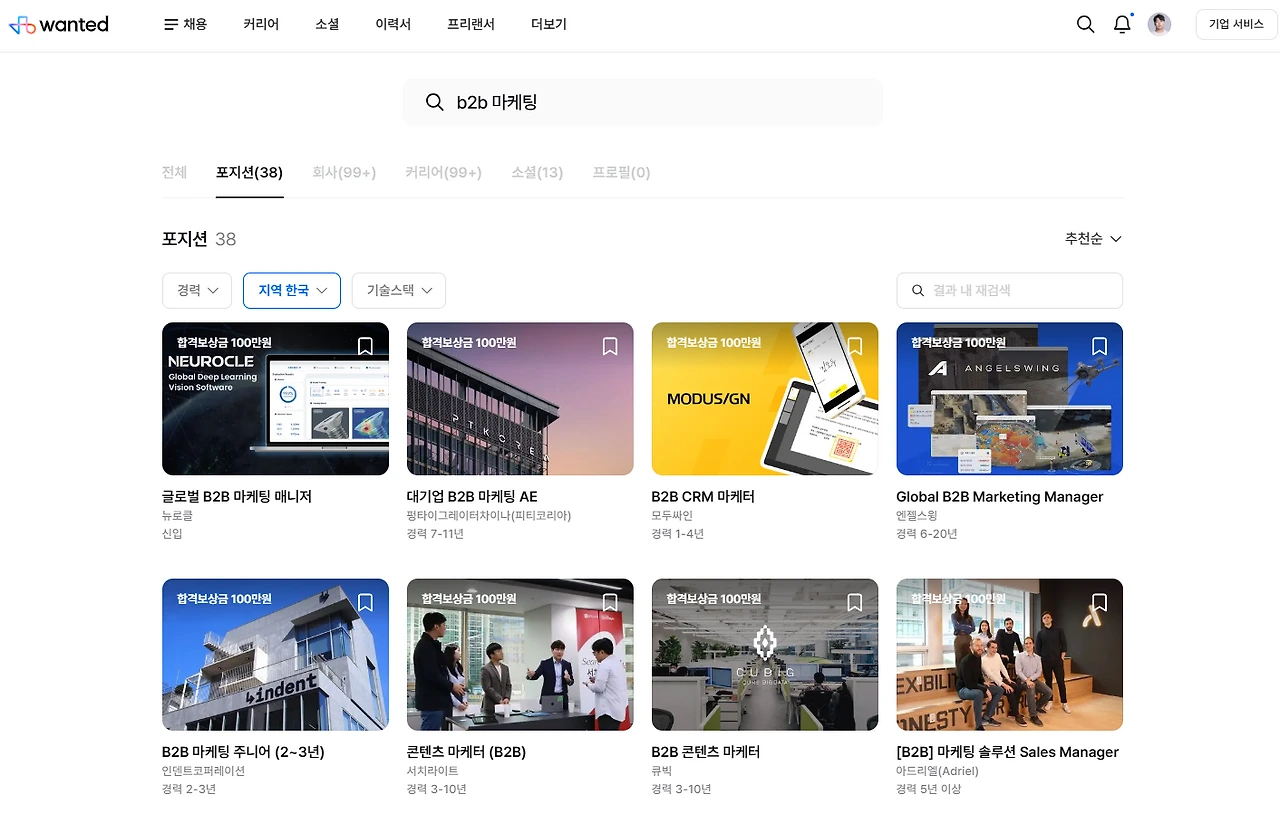Click the search magnifier icon in header
Viewport: 1280px width, 814px height.
coord(1085,24)
